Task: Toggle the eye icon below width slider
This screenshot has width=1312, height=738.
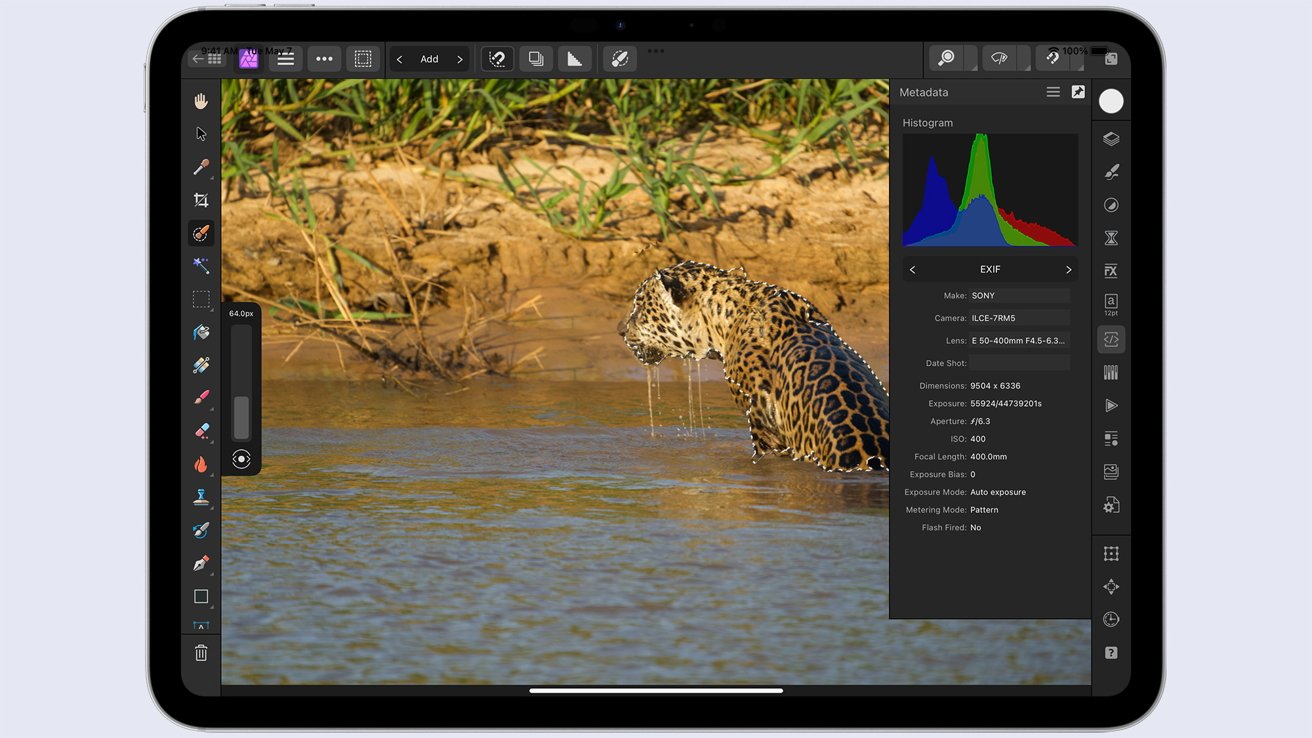Action: coord(241,459)
